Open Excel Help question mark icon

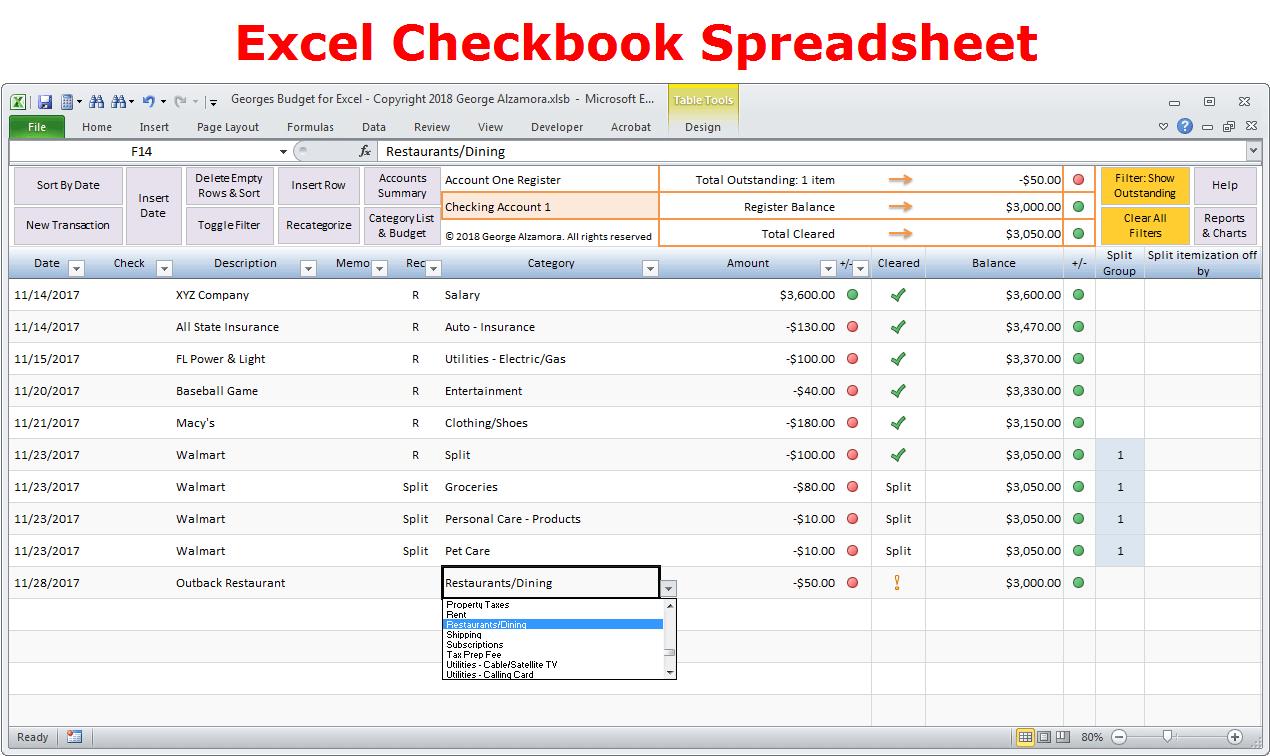coord(1185,126)
